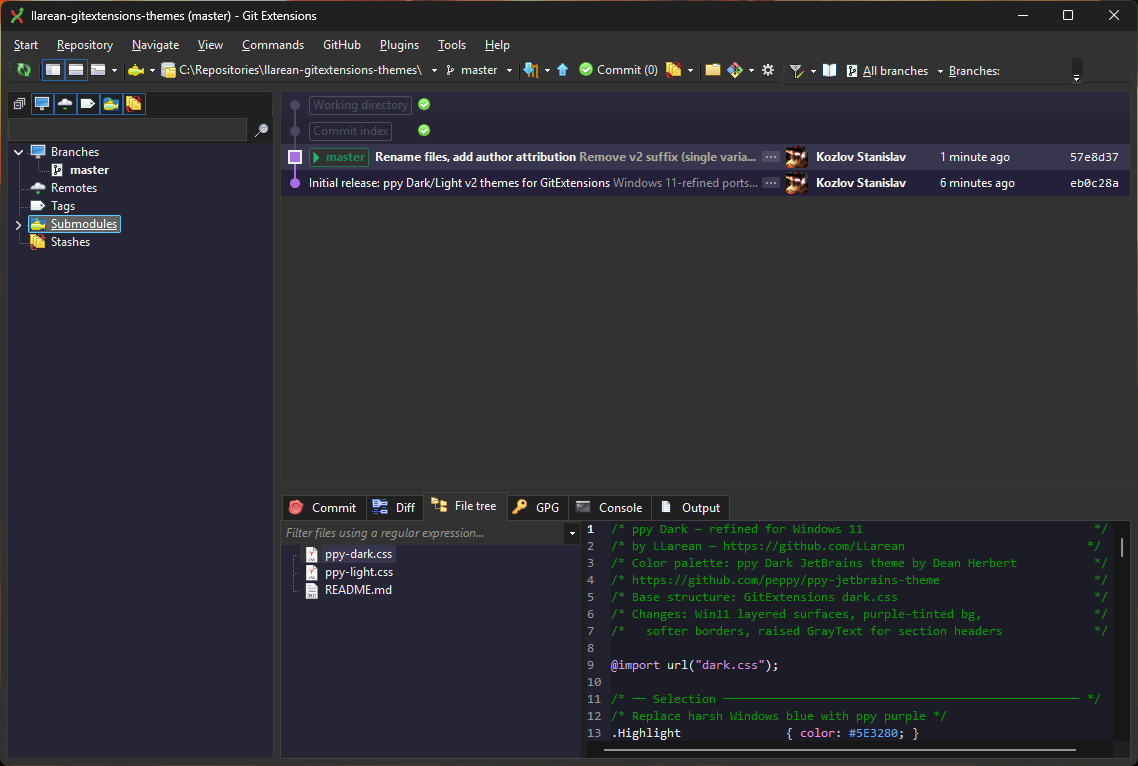
Task: Open the Start menu
Action: (25, 45)
